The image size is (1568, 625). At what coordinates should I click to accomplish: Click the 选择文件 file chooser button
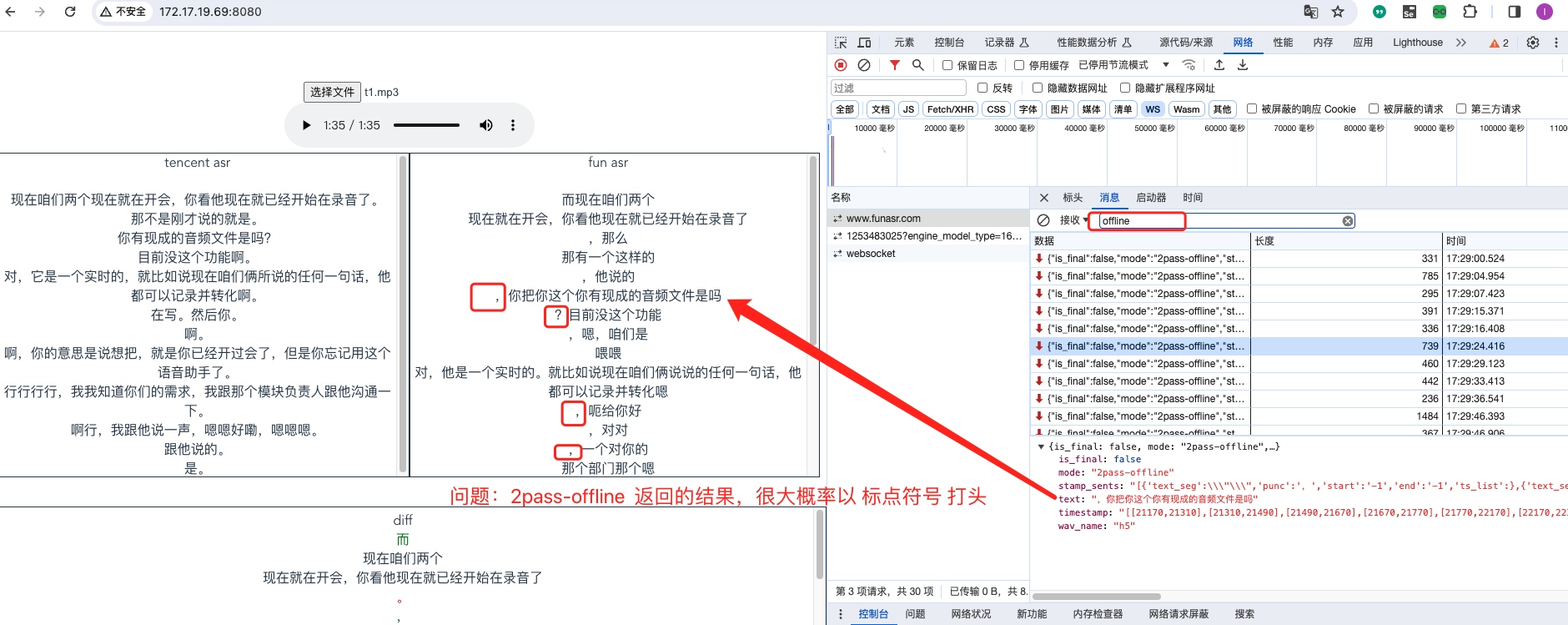point(332,92)
